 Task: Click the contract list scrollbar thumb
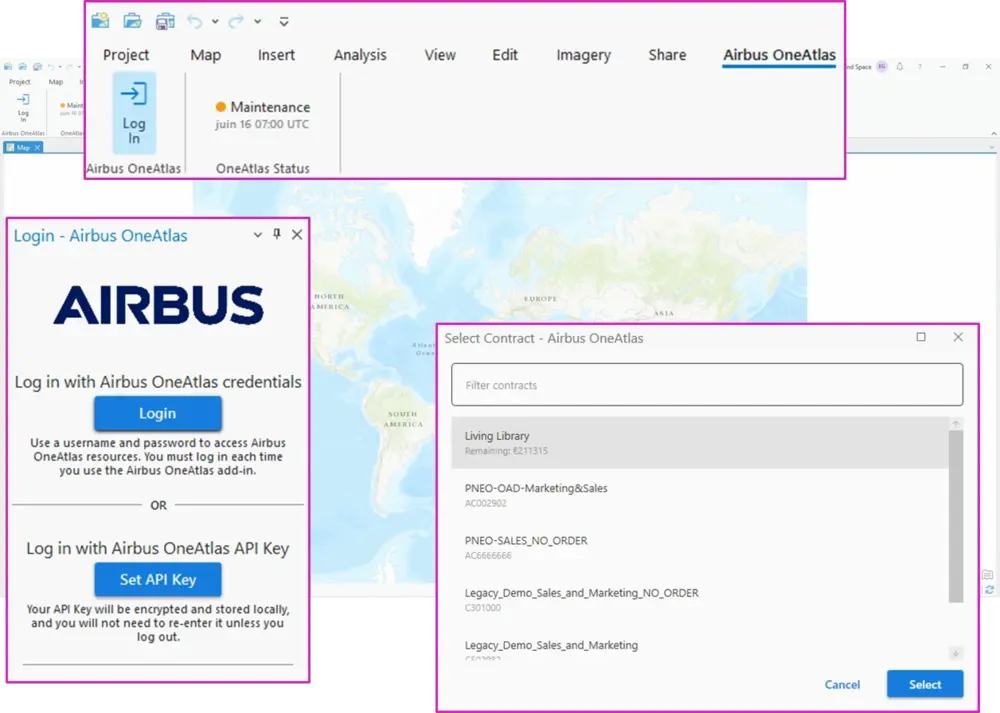point(955,517)
